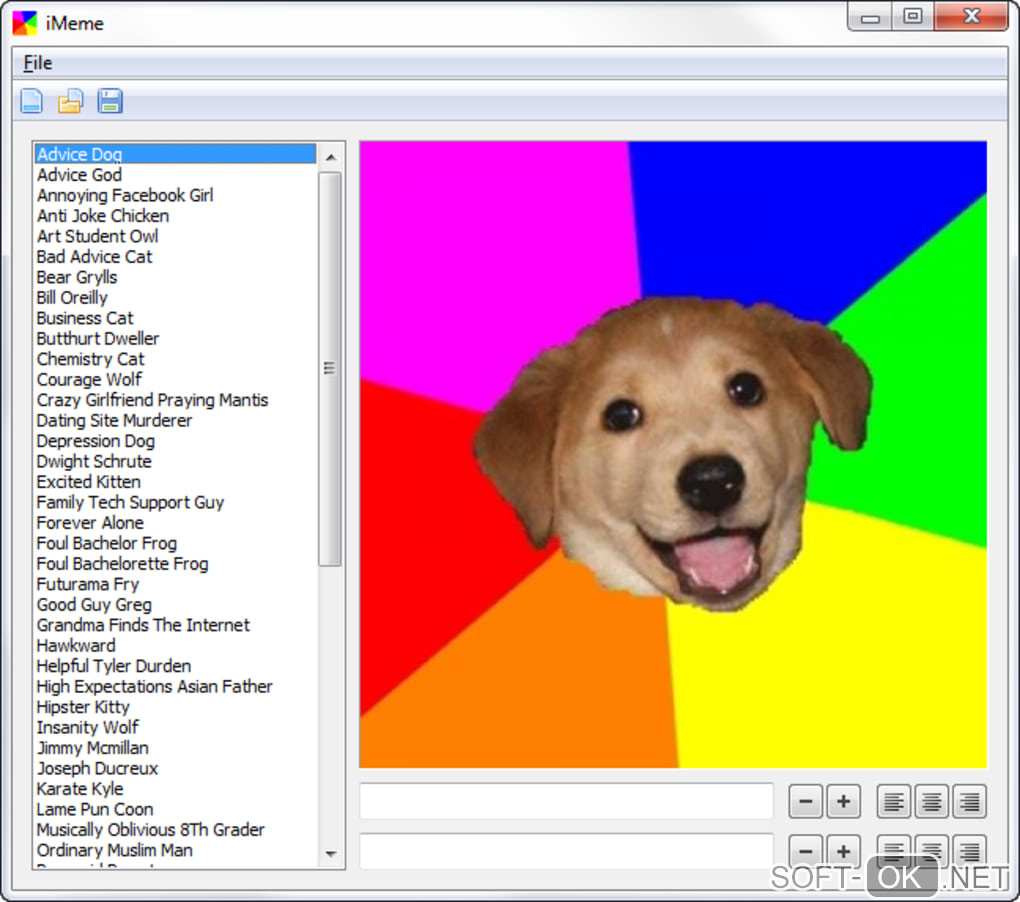Image resolution: width=1020 pixels, height=902 pixels.
Task: Open the File menu
Action: click(38, 63)
